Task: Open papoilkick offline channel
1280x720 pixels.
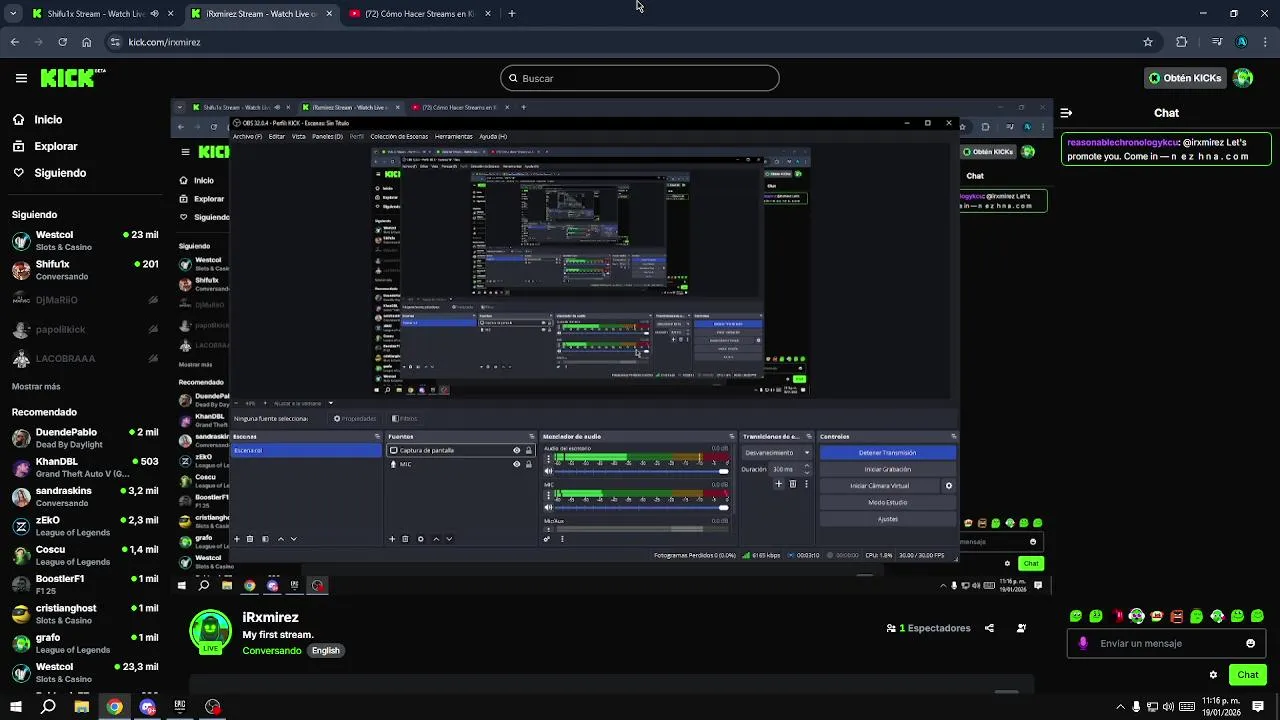Action: click(x=85, y=329)
